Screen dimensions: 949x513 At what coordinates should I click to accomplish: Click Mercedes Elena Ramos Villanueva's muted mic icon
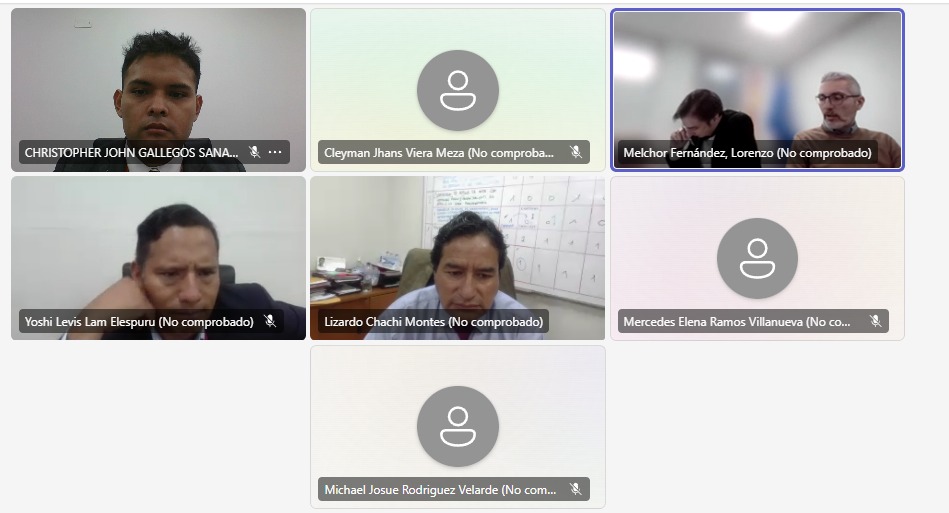(x=875, y=321)
